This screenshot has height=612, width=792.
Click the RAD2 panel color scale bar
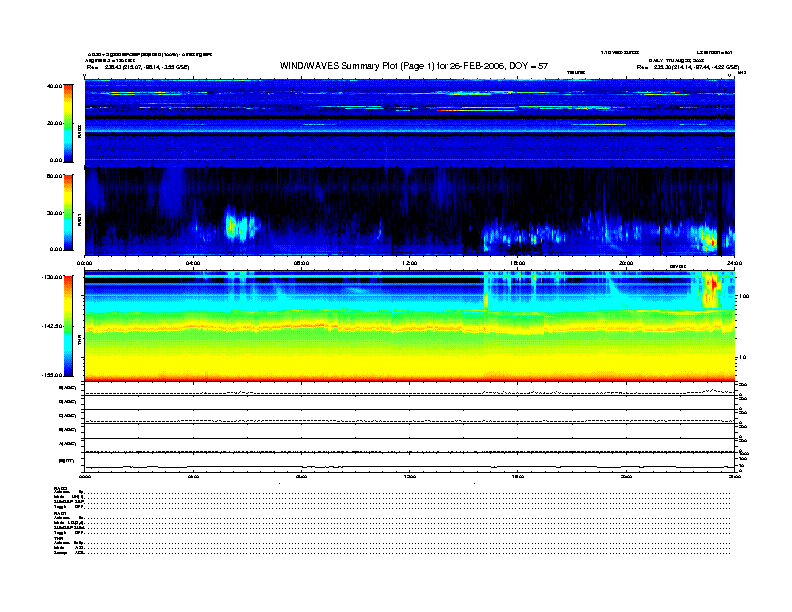coord(68,123)
